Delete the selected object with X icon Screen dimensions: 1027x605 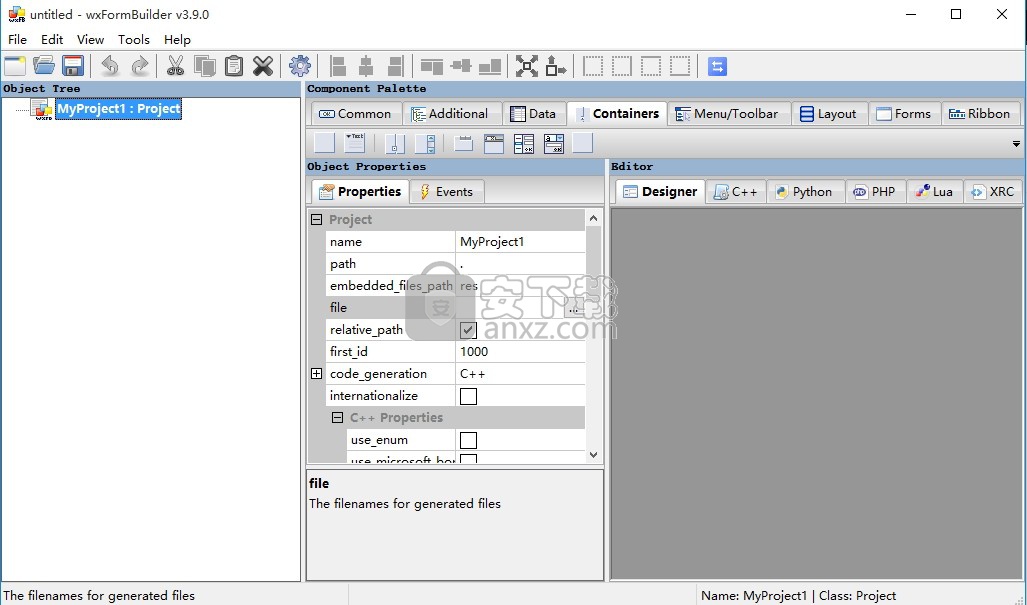(x=263, y=66)
